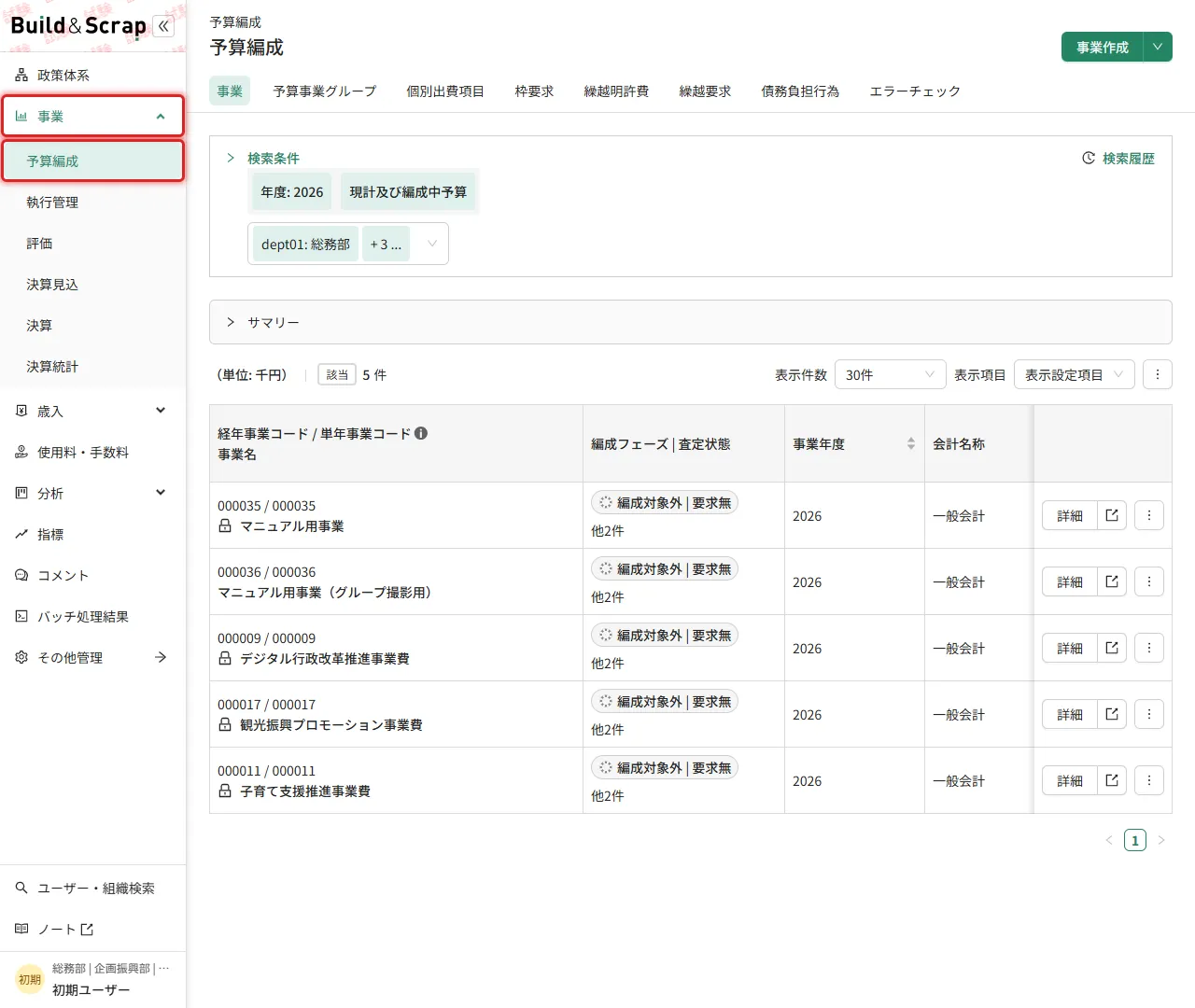
Task: Open more actions for 子育て支援推進事業費
Action: (x=1149, y=781)
